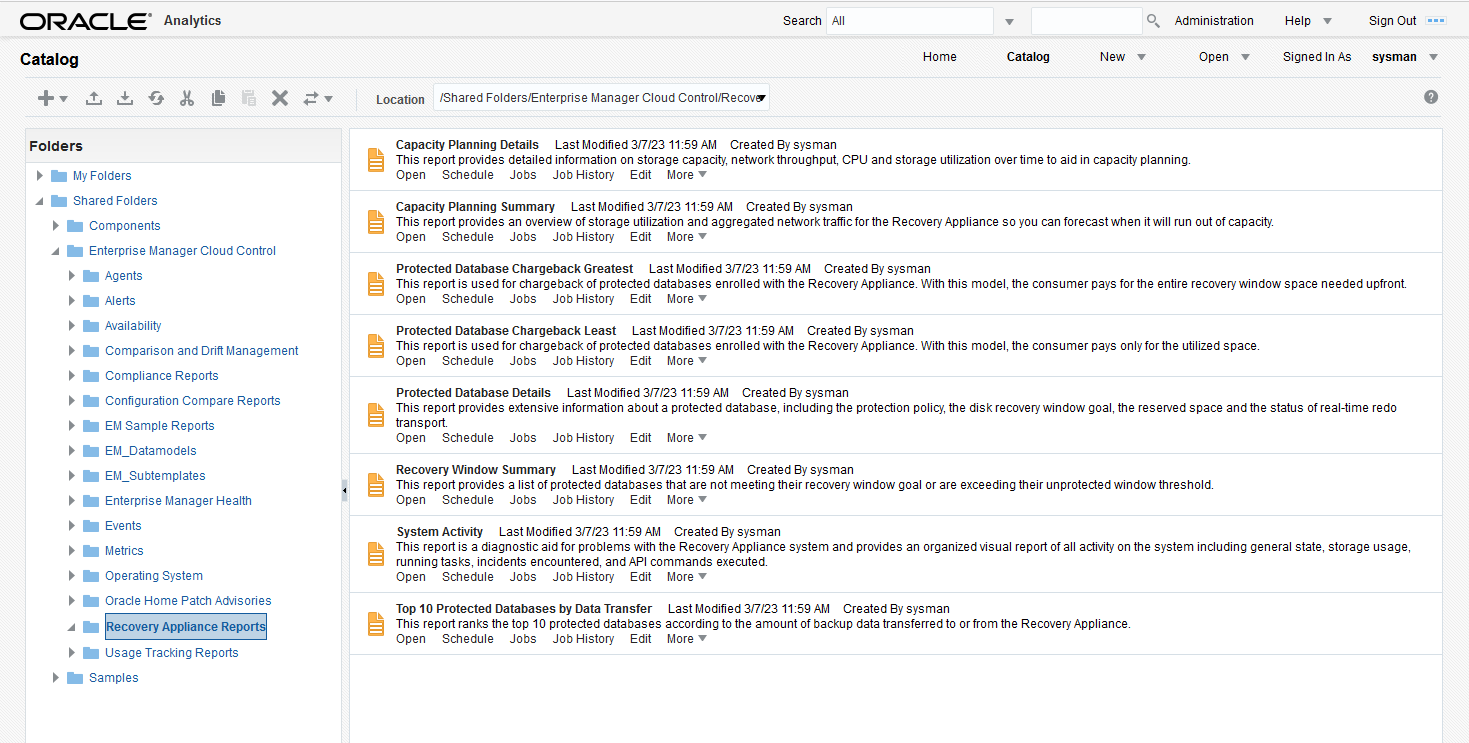Open the Search type All dropdown
The width and height of the screenshot is (1469, 743).
(1009, 21)
